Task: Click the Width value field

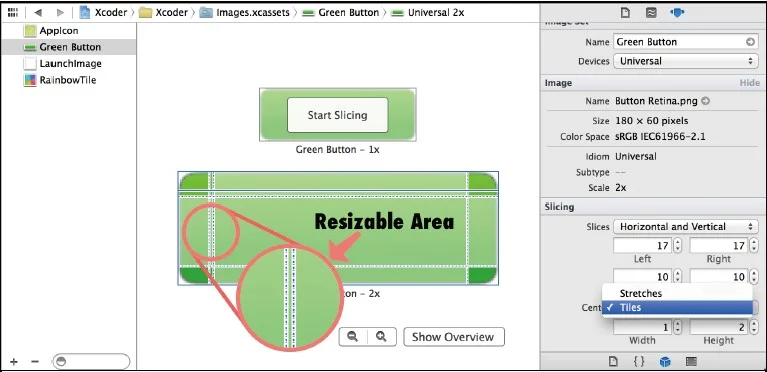Action: click(643, 327)
